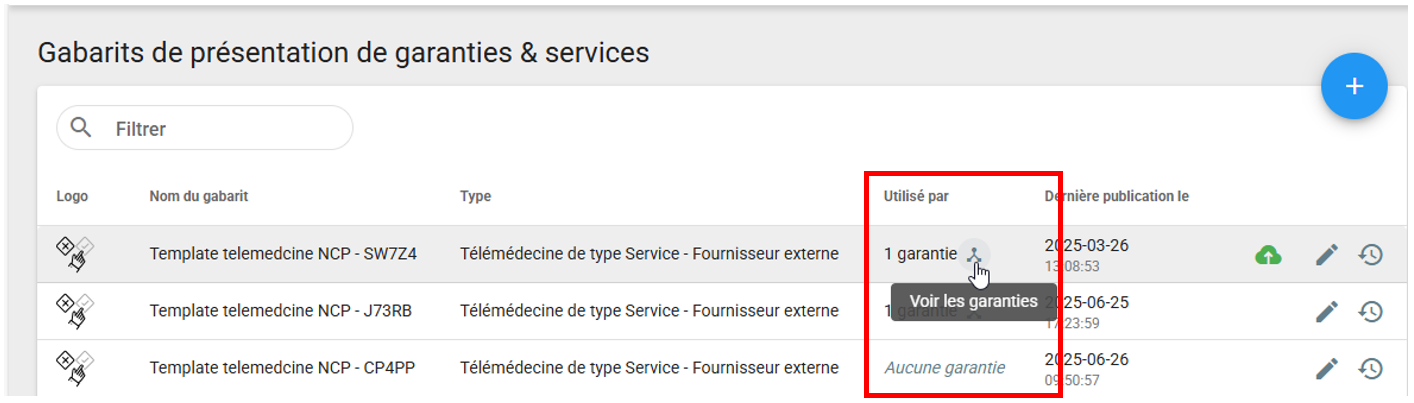Click the green cloud publish icon
This screenshot has height=403, width=1414.
pos(1268,255)
